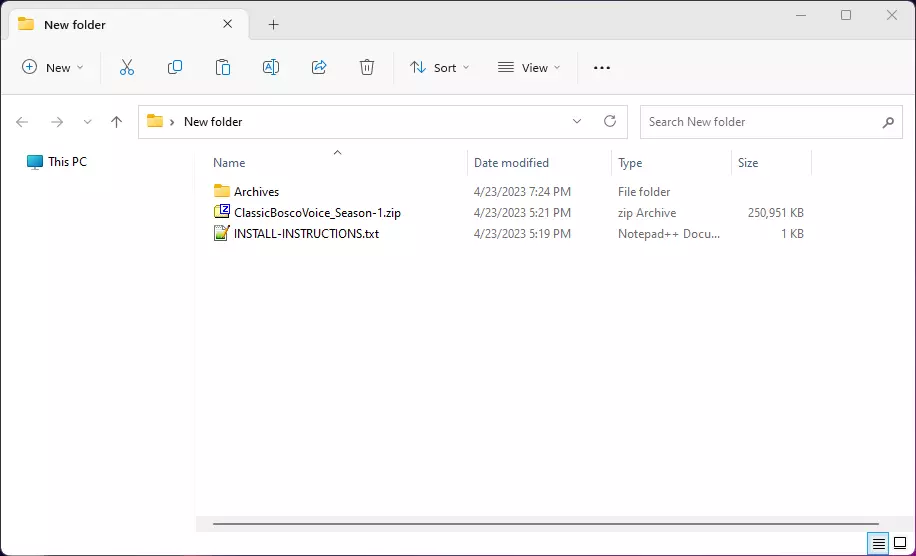Switch to large thumbnails view toggle
Screen dimensions: 916x556
(899, 543)
